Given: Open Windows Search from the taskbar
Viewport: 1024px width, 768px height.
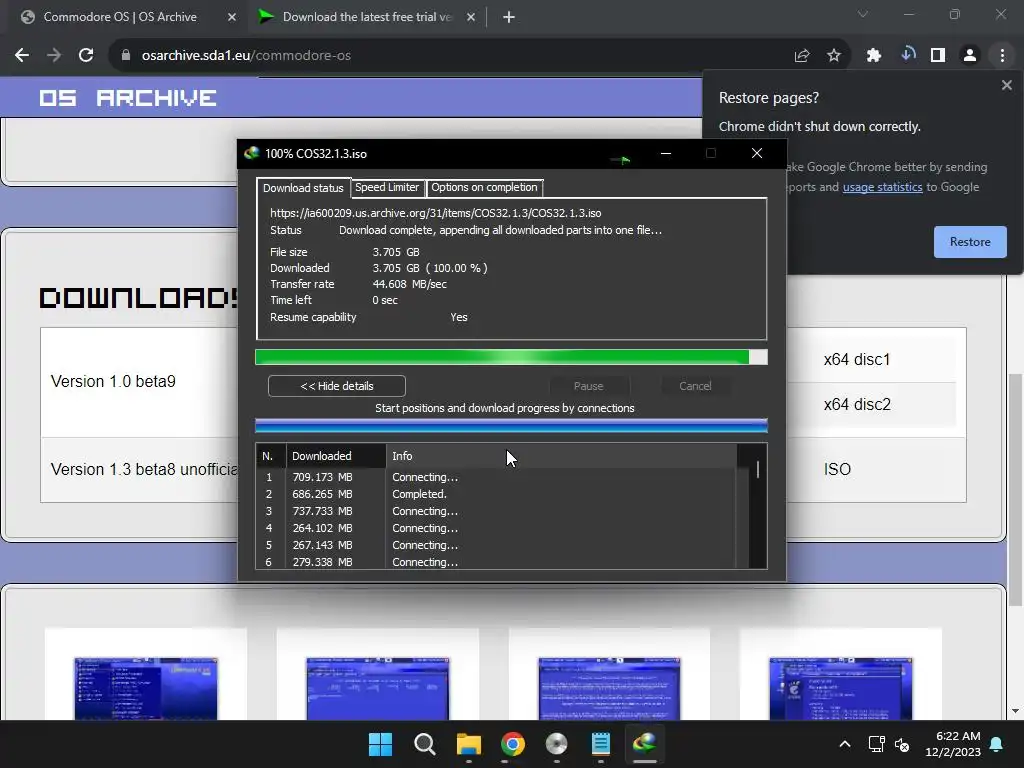Looking at the screenshot, I should click(424, 744).
